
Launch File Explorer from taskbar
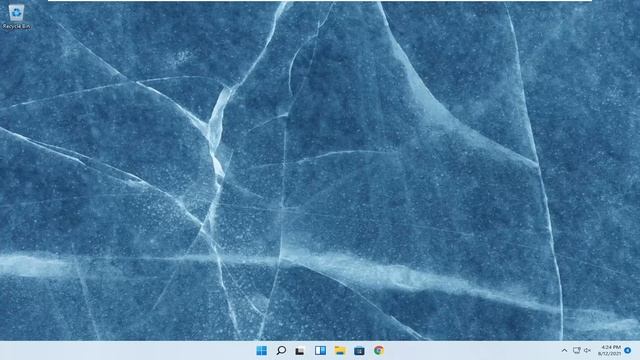(x=340, y=351)
